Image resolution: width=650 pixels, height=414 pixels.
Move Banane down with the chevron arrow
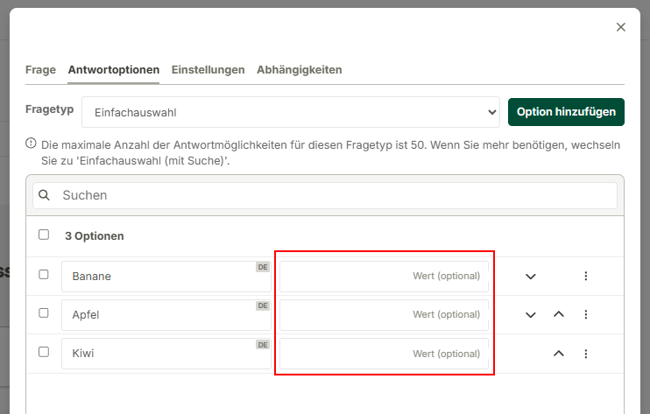pyautogui.click(x=531, y=276)
